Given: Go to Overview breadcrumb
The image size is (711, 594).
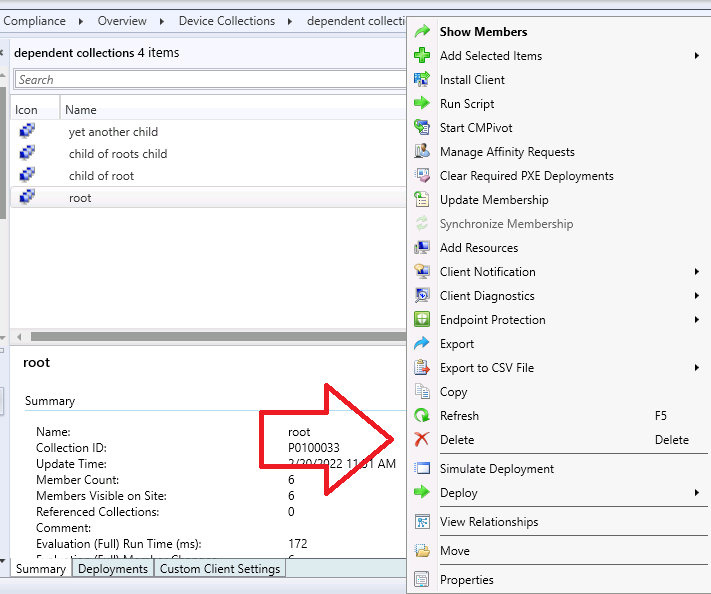Looking at the screenshot, I should click(x=122, y=21).
